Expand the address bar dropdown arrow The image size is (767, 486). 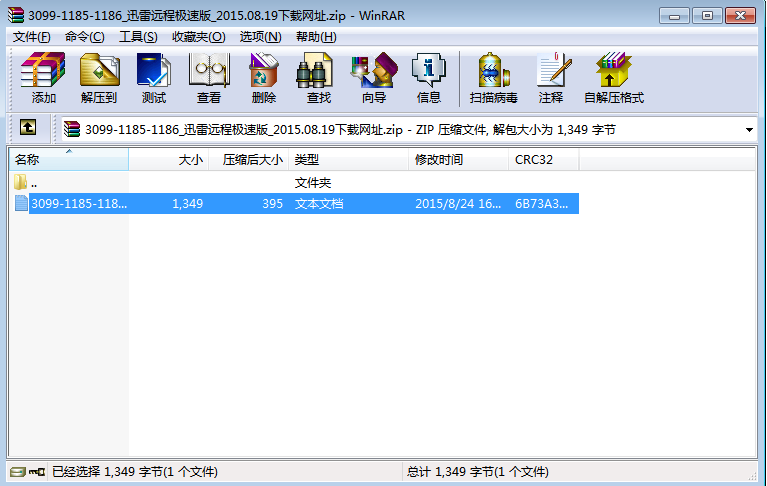coord(749,130)
